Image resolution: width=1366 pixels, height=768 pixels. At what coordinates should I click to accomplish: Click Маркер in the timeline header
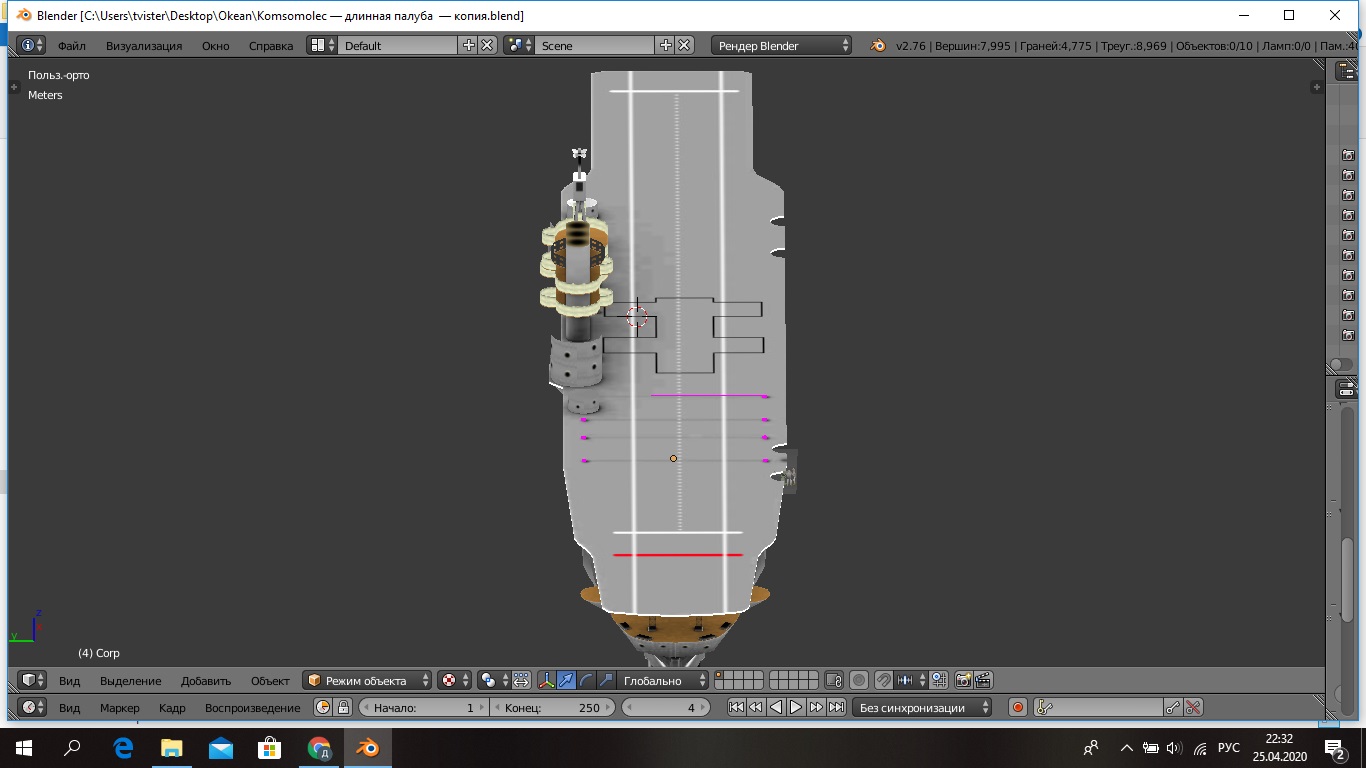(x=120, y=707)
